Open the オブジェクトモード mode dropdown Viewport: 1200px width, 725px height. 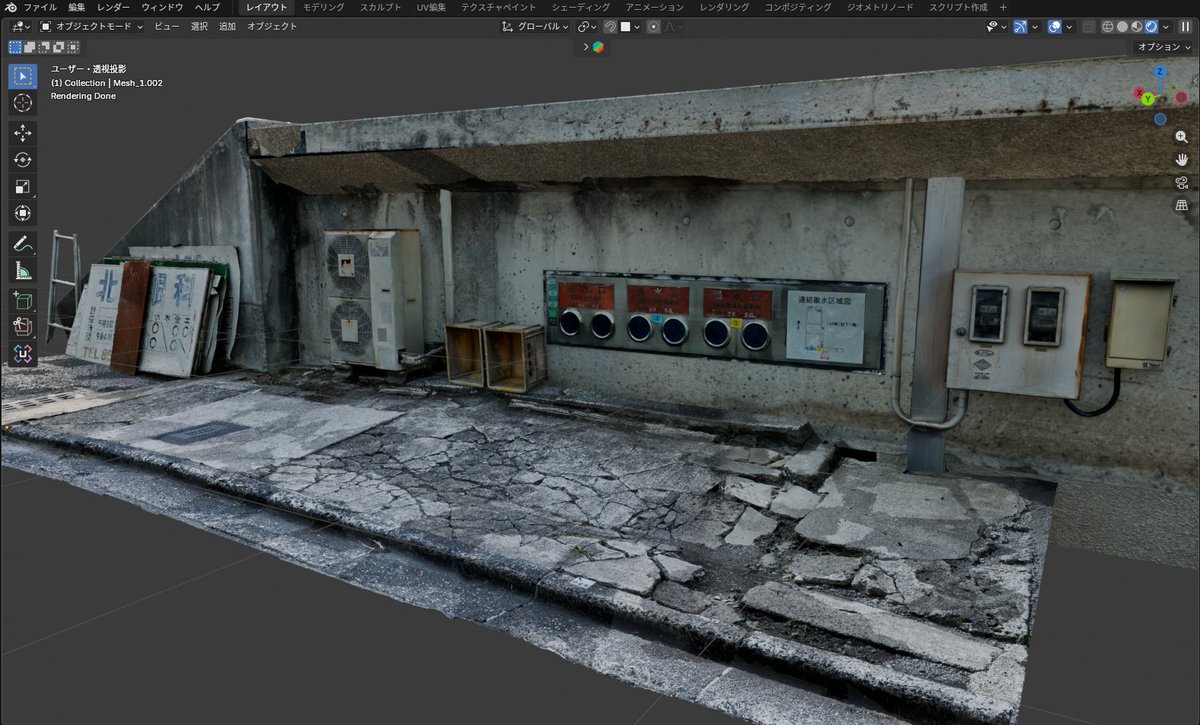(x=92, y=27)
